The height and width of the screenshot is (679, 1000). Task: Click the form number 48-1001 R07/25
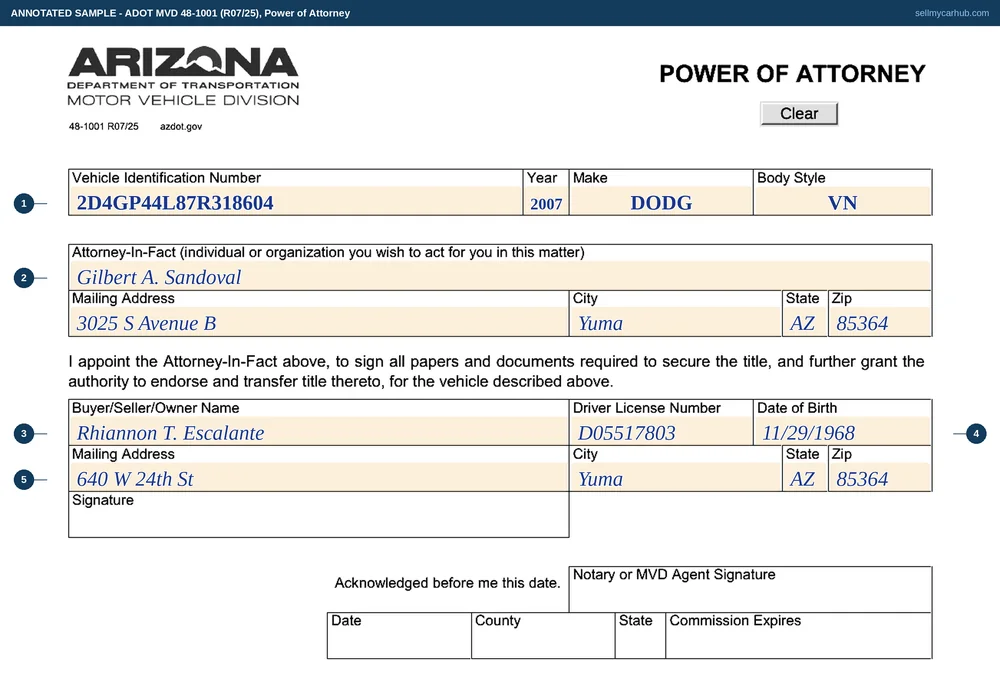coord(103,126)
